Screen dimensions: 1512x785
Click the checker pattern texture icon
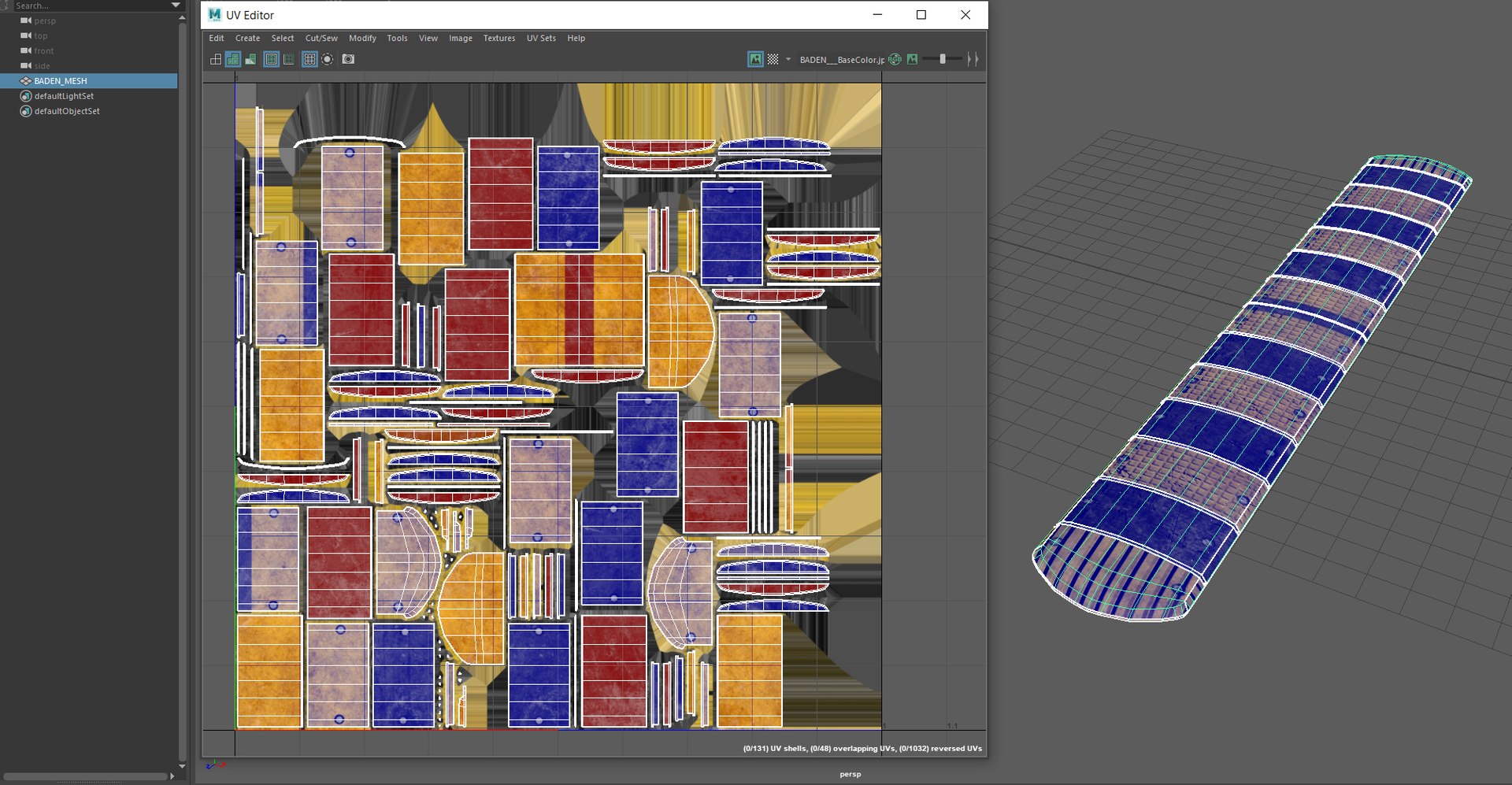click(x=773, y=59)
